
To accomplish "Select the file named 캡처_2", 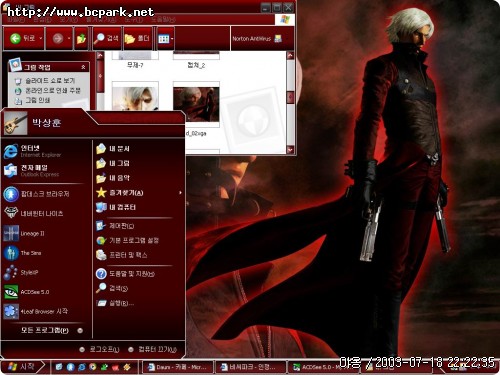I will 196,65.
